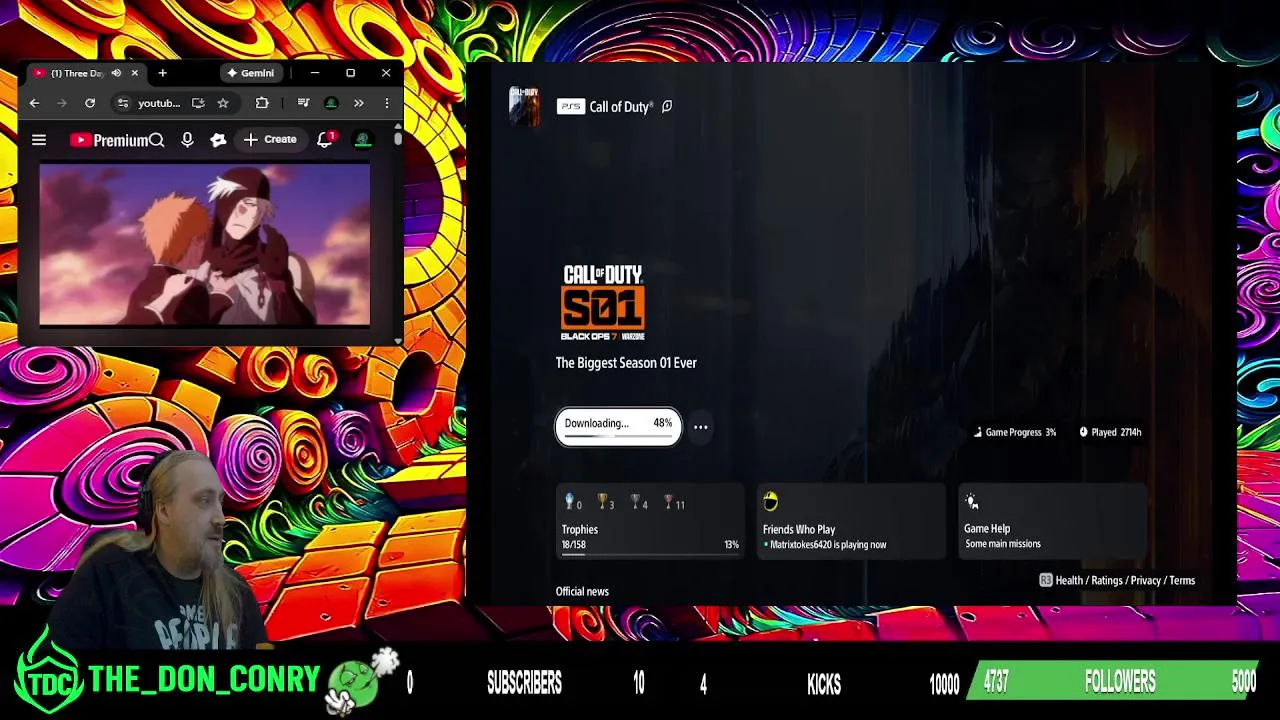Image resolution: width=1280 pixels, height=720 pixels.
Task: Click the Call of Duty S01 logo
Action: tap(603, 303)
